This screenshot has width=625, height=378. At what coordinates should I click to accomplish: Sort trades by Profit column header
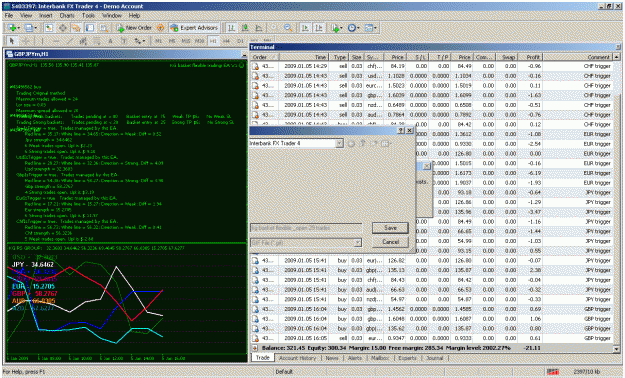[x=530, y=57]
